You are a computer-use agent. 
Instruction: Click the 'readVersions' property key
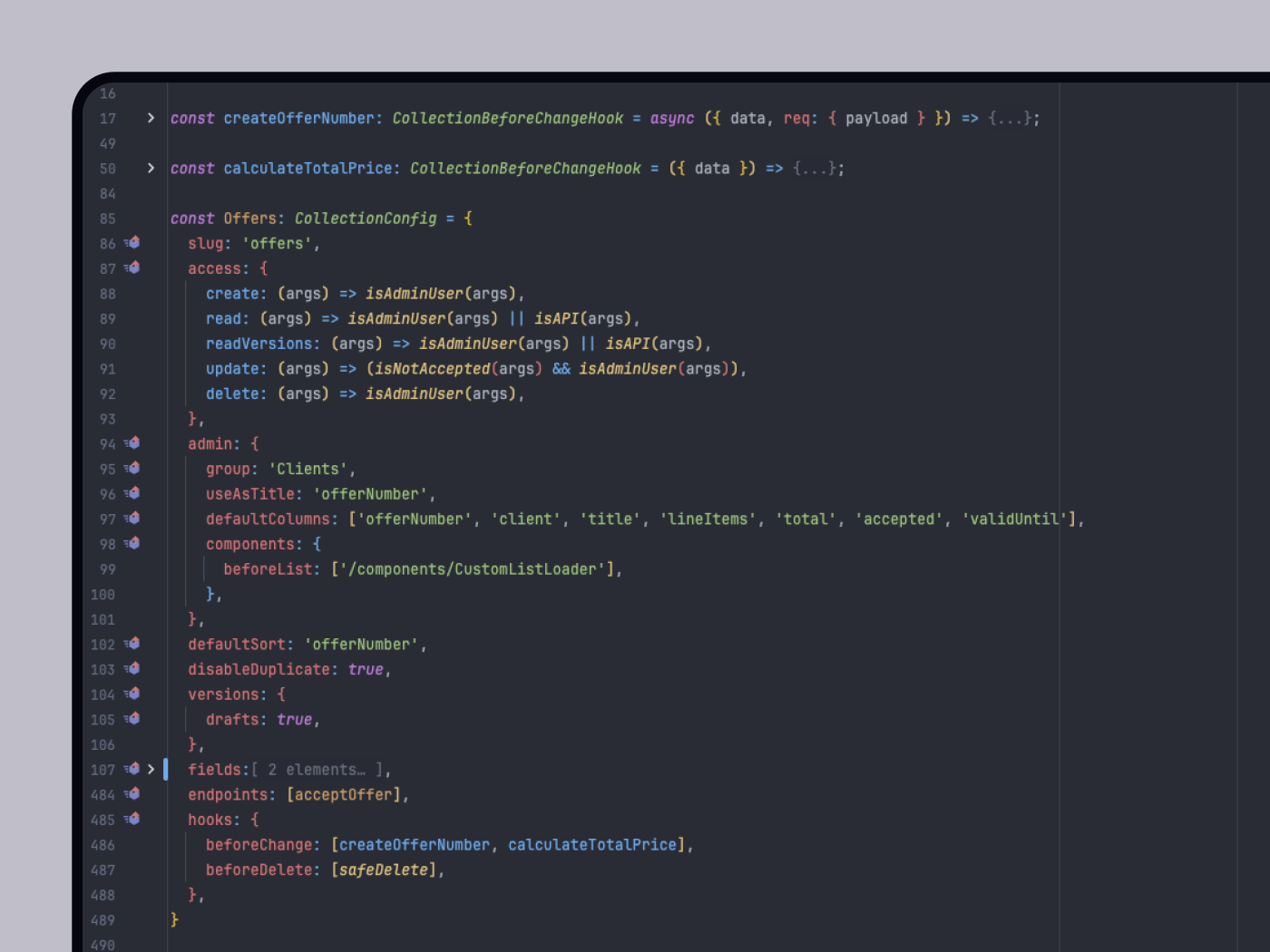[259, 344]
